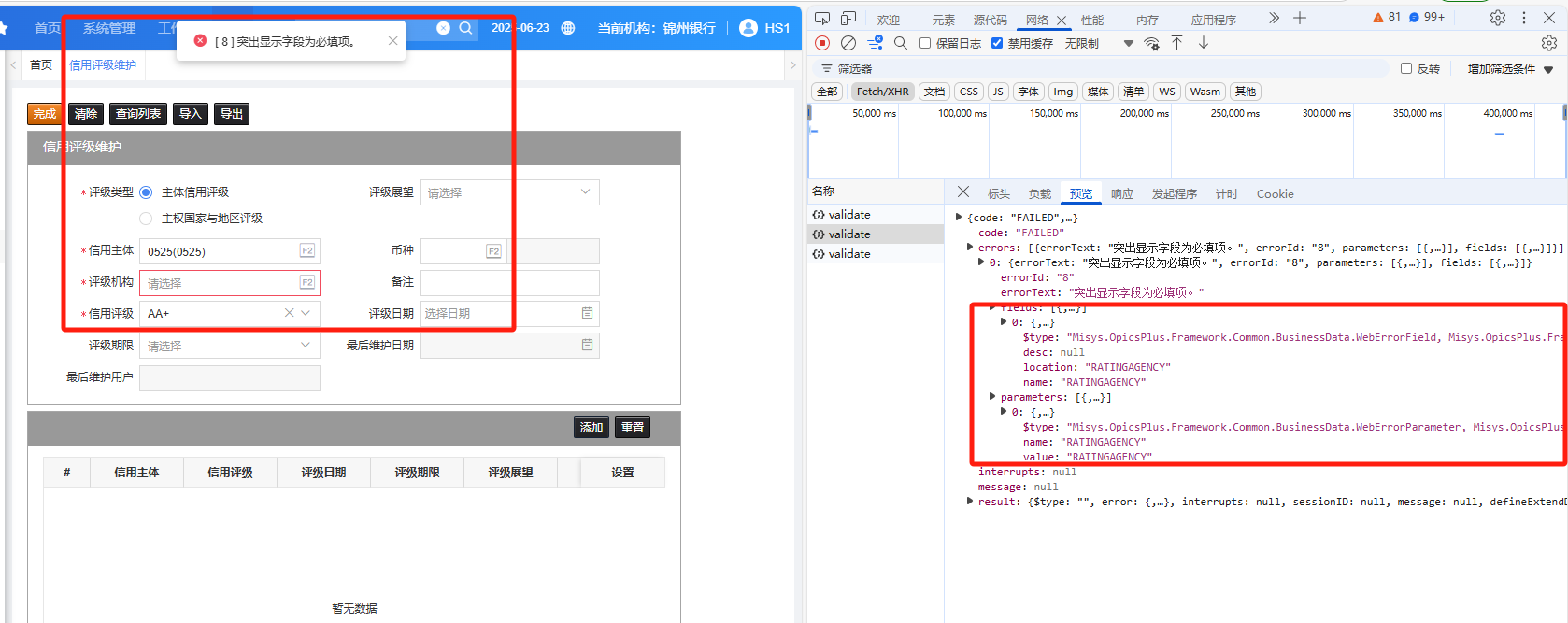Close the 网络 DevTools tab
This screenshot has height=623, width=1568.
pos(1062,21)
